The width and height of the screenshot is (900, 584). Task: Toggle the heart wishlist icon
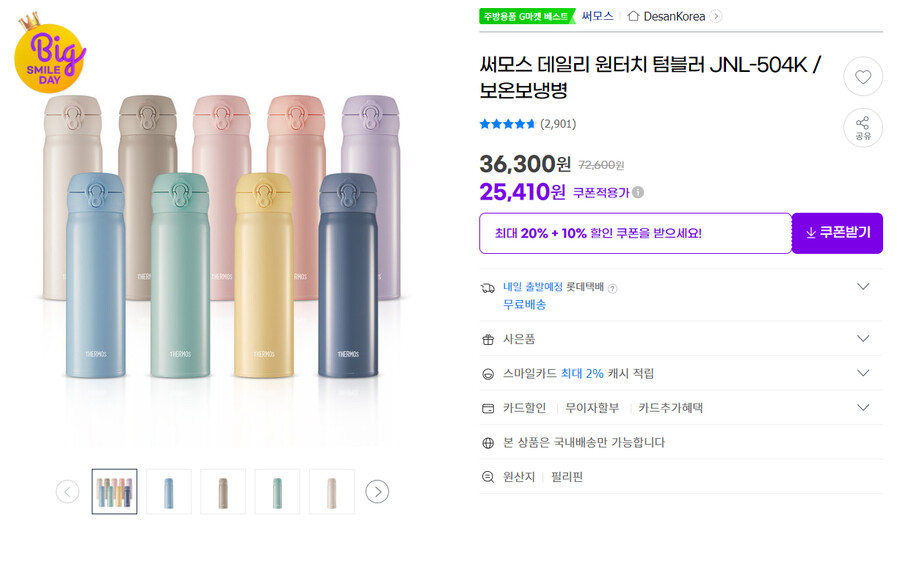tap(863, 77)
